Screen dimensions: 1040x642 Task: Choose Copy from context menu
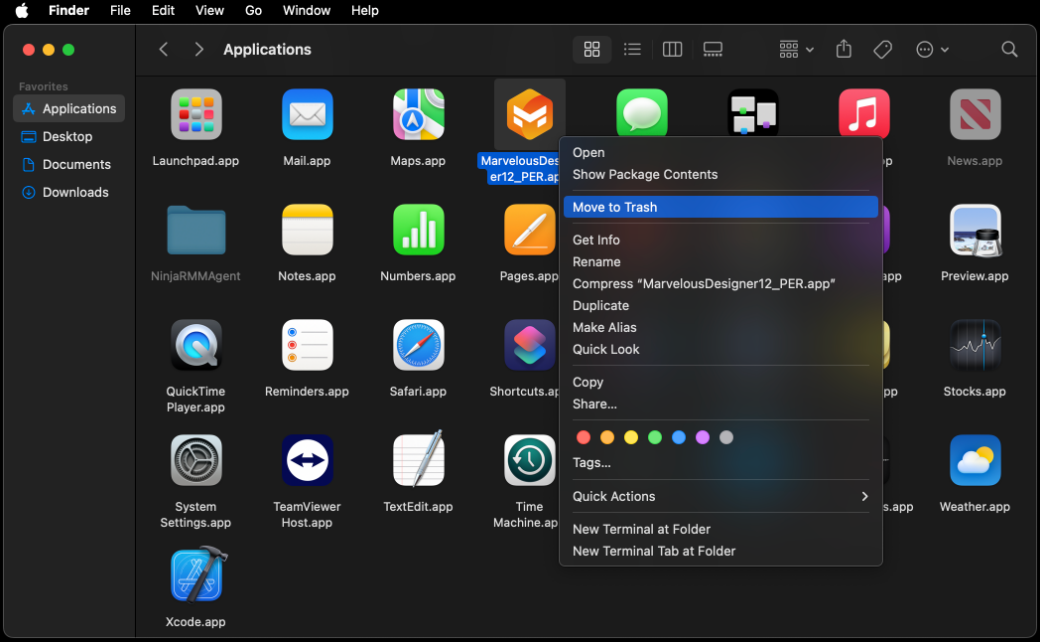tap(721, 382)
